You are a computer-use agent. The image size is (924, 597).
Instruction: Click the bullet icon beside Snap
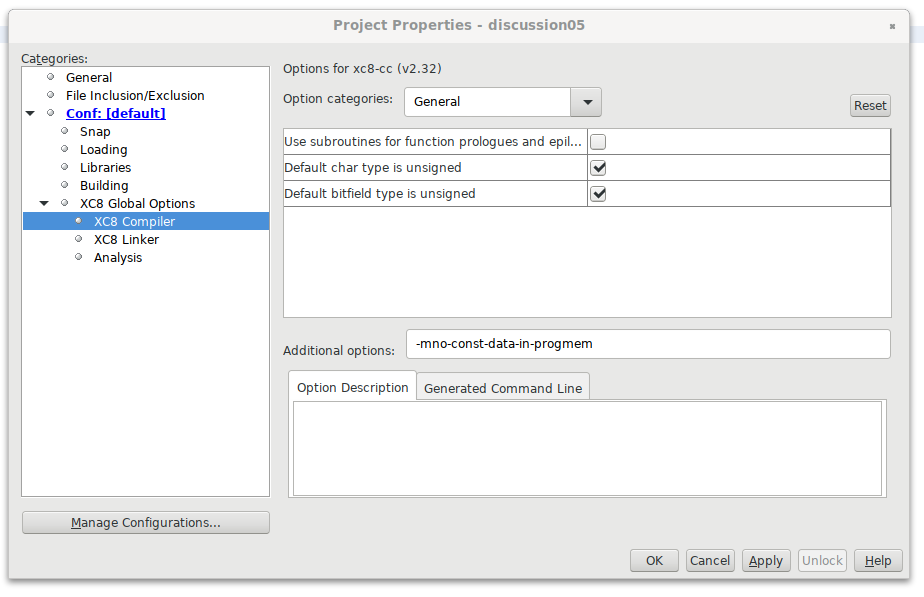(x=64, y=131)
